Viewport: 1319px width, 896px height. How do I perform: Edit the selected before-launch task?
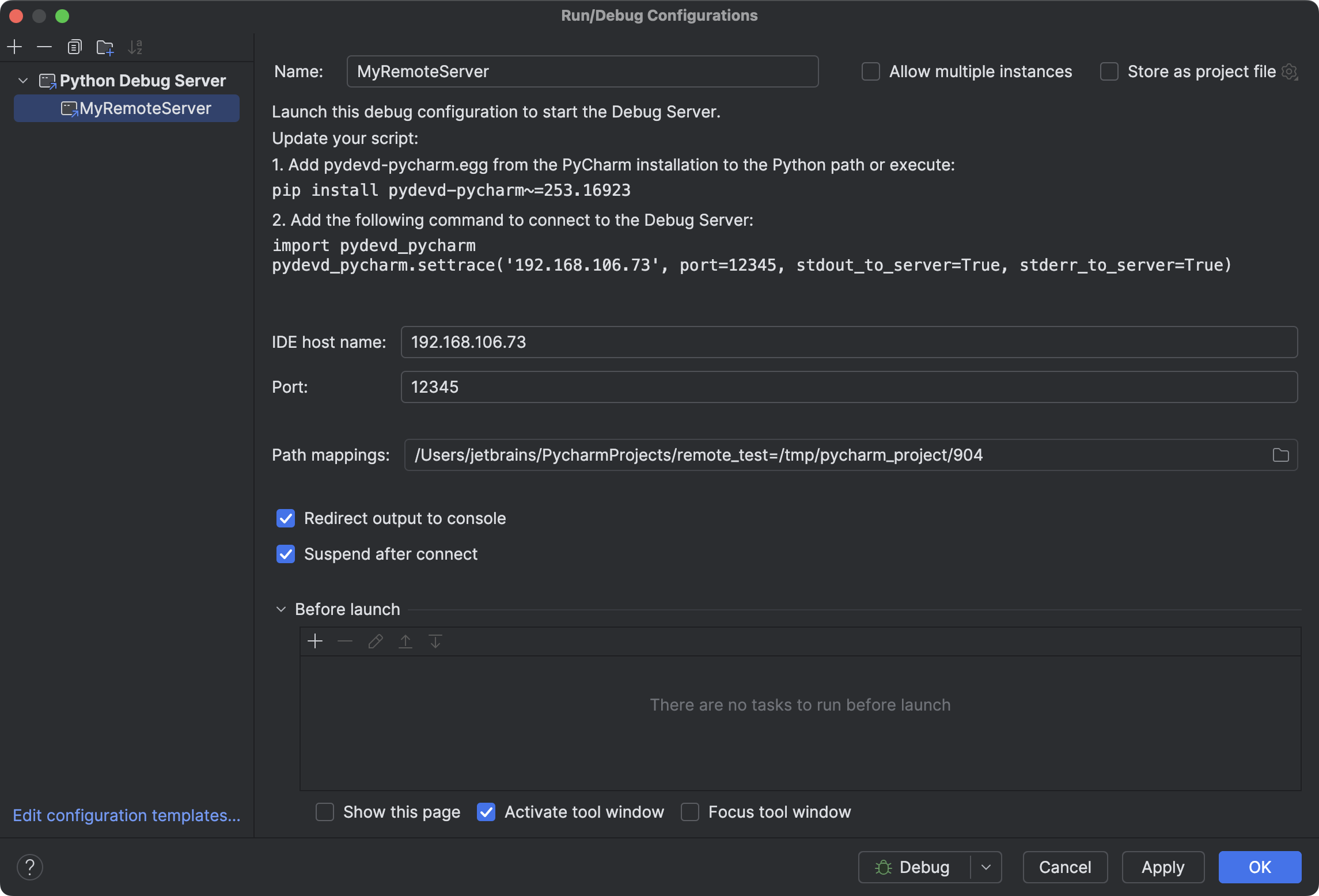(x=375, y=641)
